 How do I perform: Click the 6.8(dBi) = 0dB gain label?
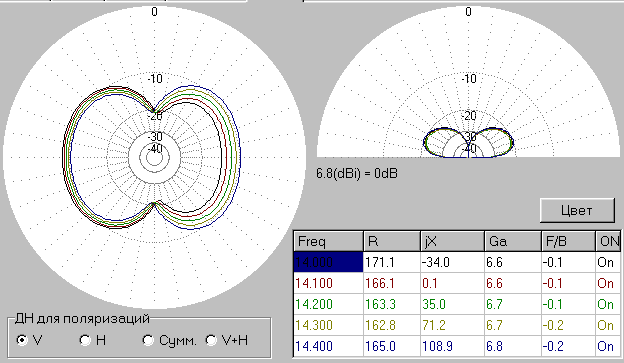(x=357, y=174)
